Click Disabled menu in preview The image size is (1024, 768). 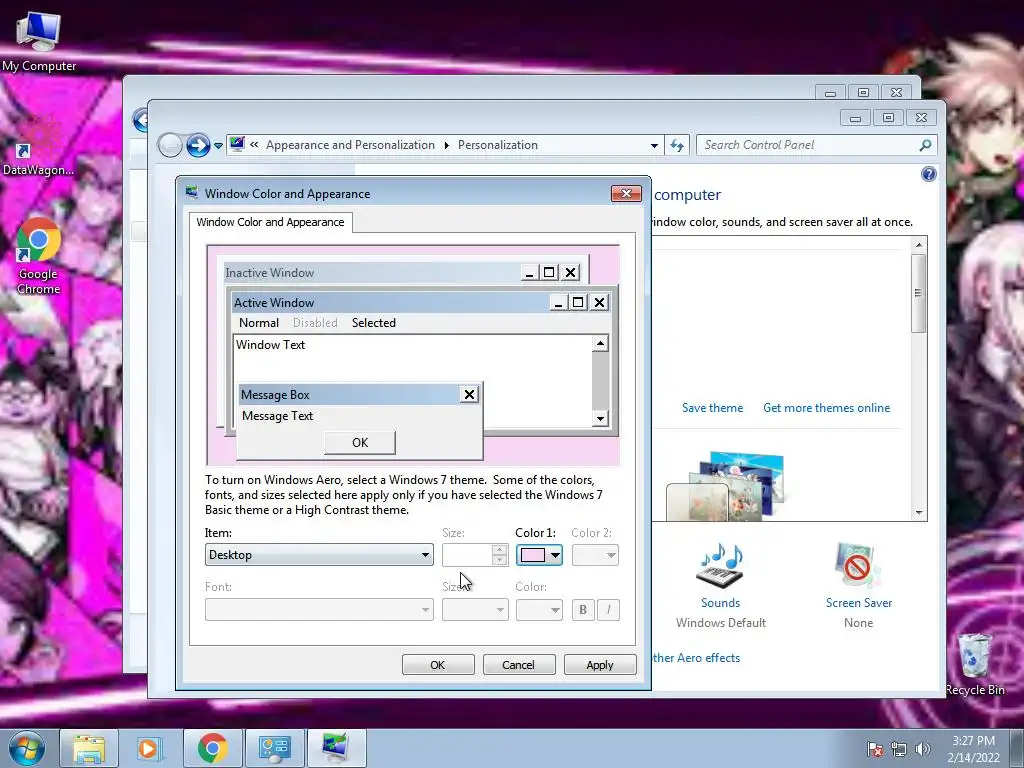315,323
